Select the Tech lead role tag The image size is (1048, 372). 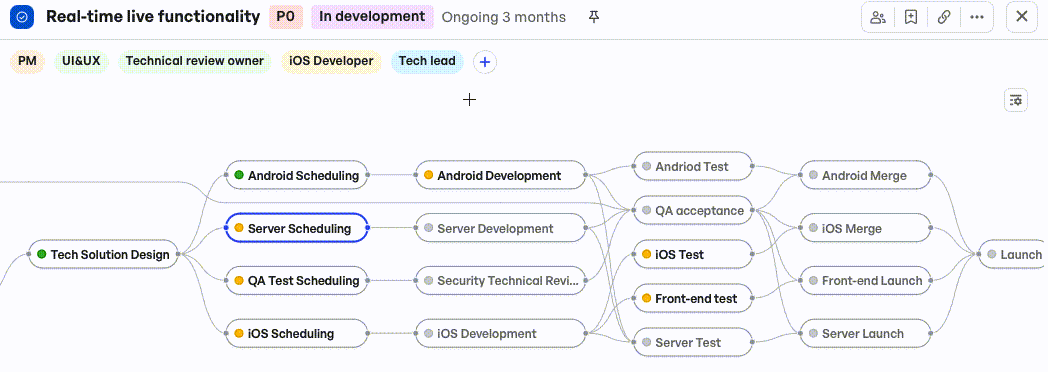click(427, 61)
